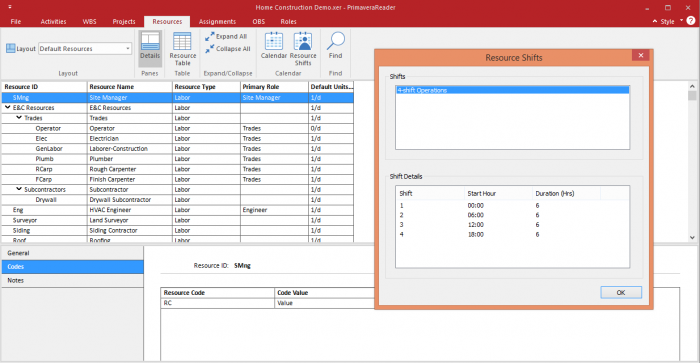Select the 4-shift Operations entry

click(x=512, y=90)
